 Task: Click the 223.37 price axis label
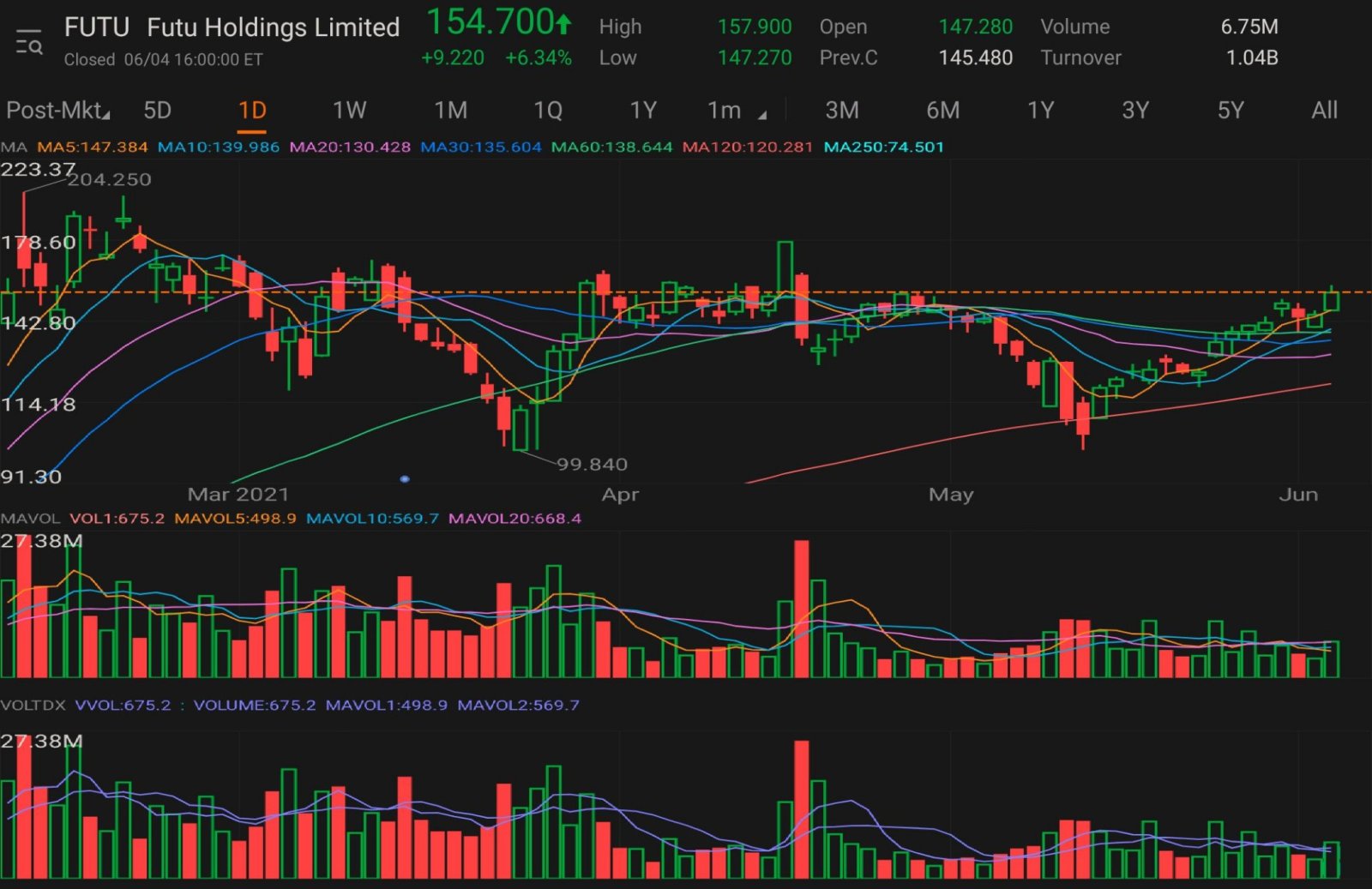pos(38,170)
